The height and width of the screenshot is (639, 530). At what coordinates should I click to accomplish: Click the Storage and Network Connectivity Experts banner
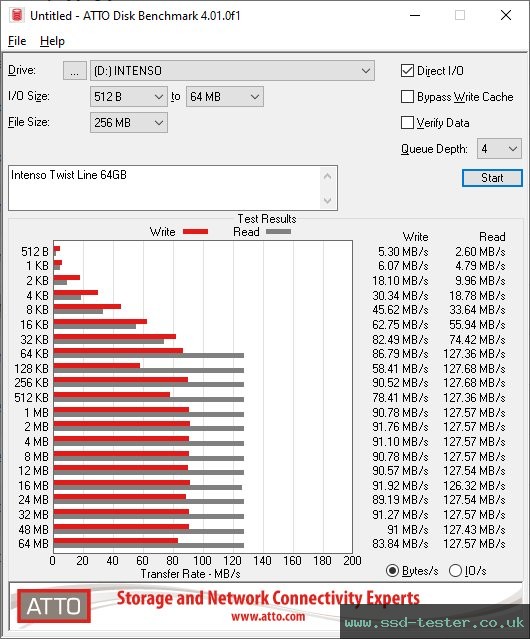pos(268,598)
